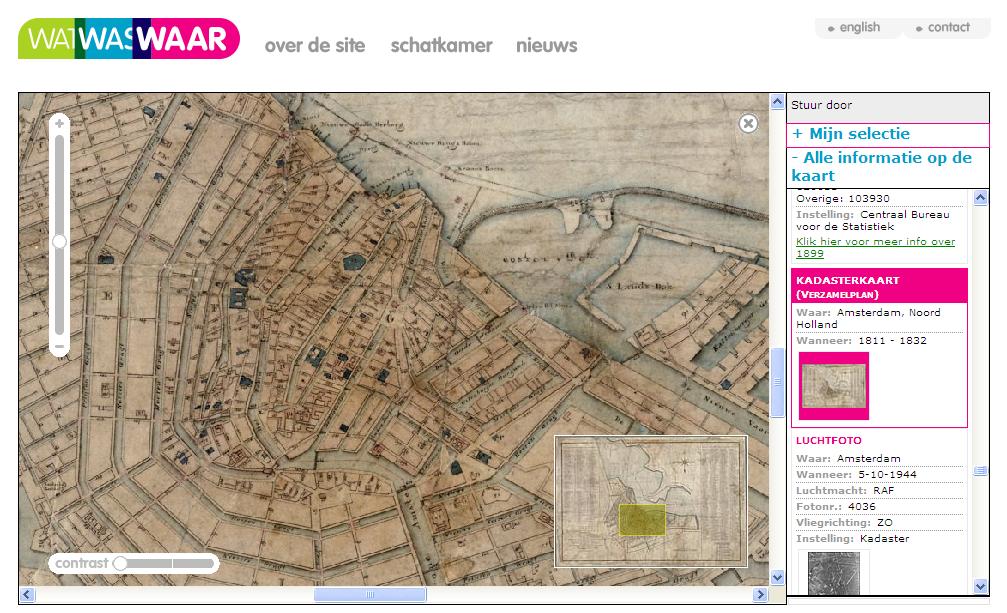The height and width of the screenshot is (613, 1007).
Task: Click the info panel scroll up arrow
Action: (x=980, y=198)
